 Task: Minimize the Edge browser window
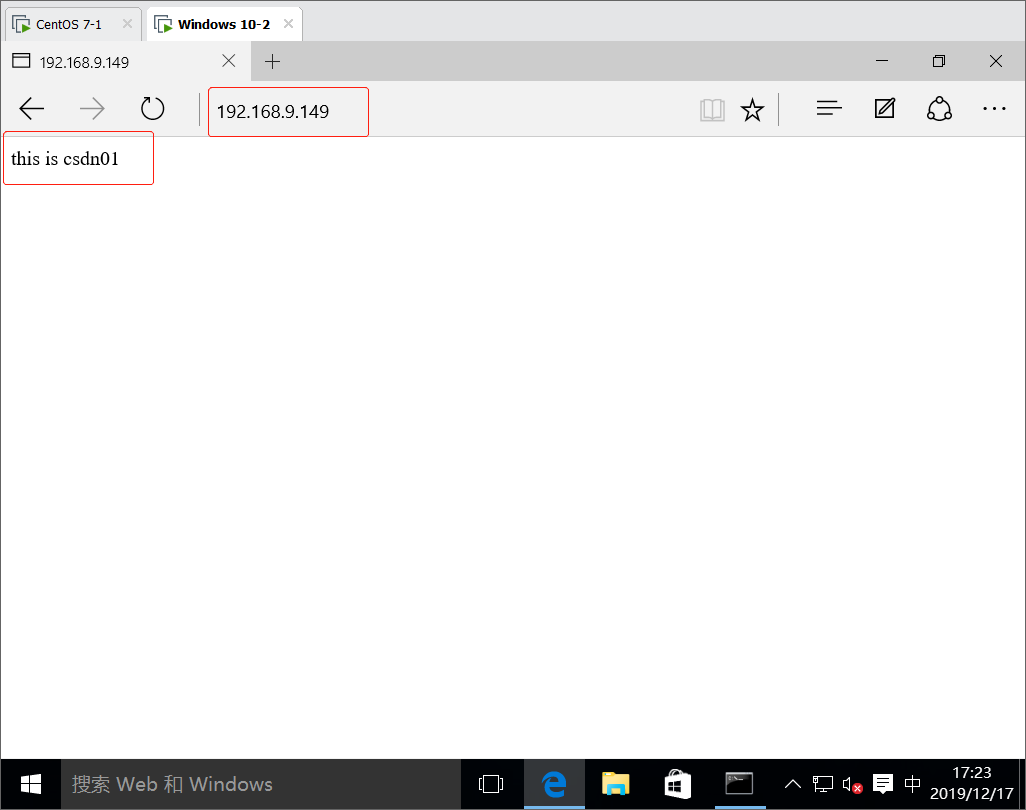coord(882,61)
